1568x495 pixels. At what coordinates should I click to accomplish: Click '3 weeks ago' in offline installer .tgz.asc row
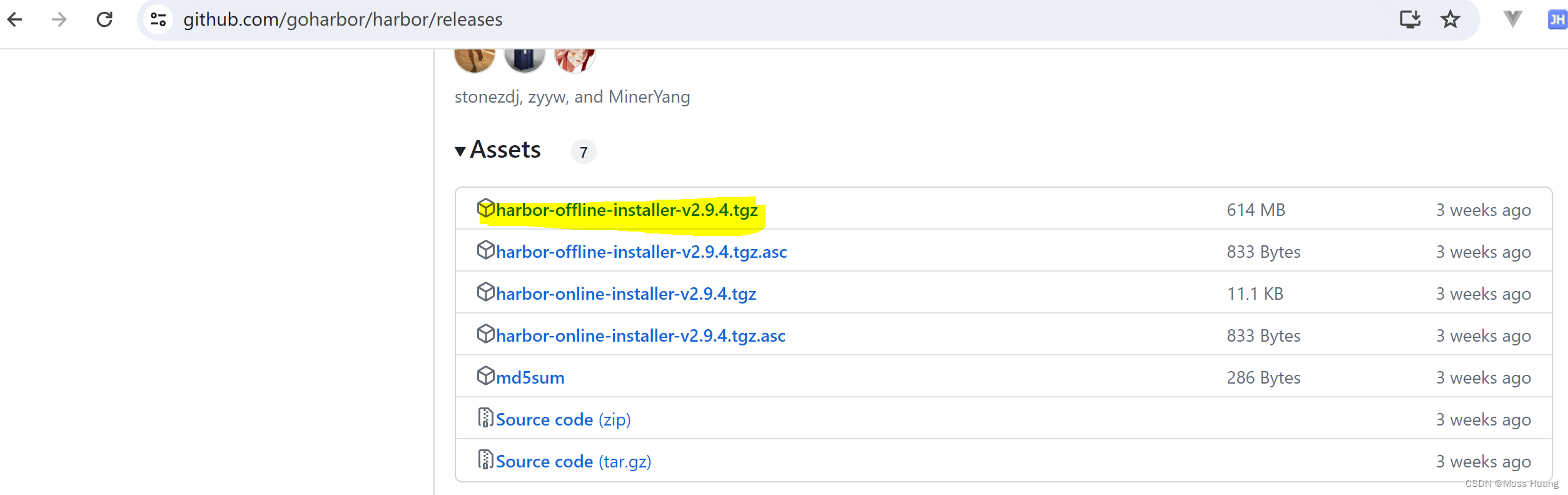1484,252
